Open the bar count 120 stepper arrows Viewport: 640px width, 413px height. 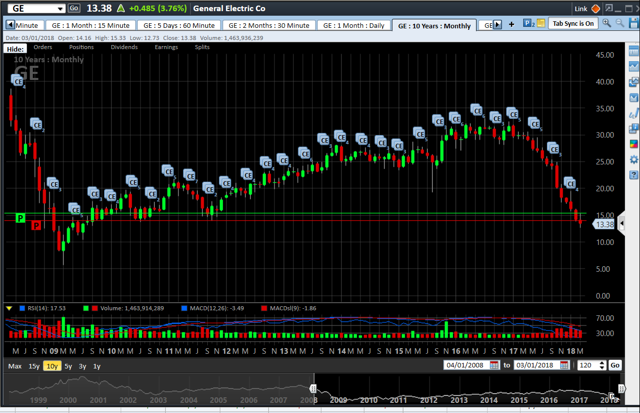click(602, 366)
